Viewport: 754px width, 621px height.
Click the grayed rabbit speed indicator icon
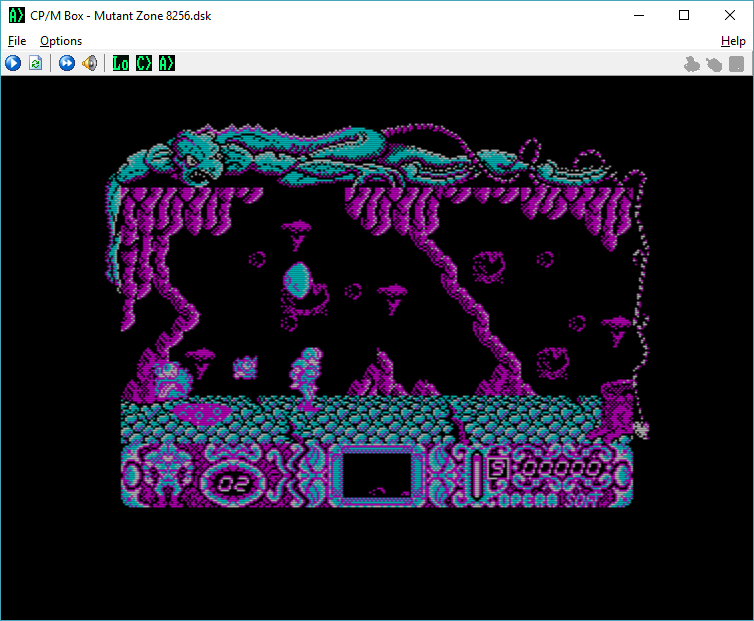(691, 64)
